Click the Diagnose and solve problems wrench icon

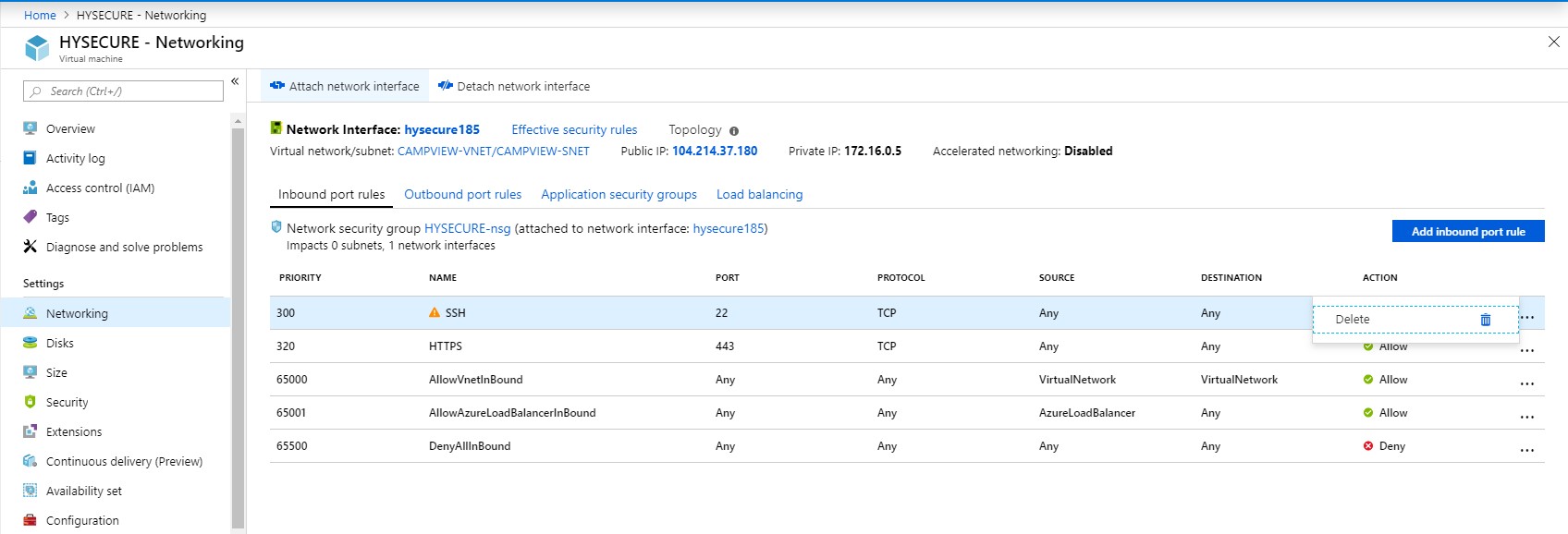pos(31,247)
